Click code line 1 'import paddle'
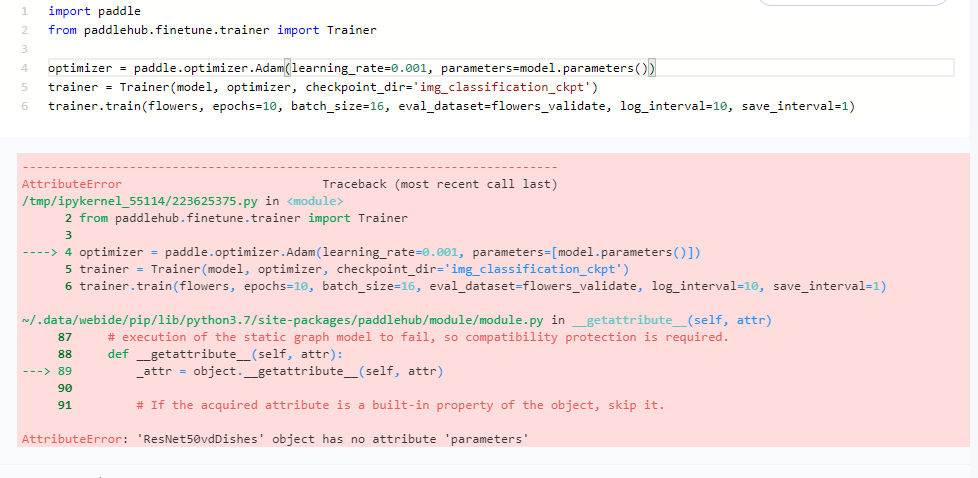This screenshot has width=978, height=478. pos(94,11)
